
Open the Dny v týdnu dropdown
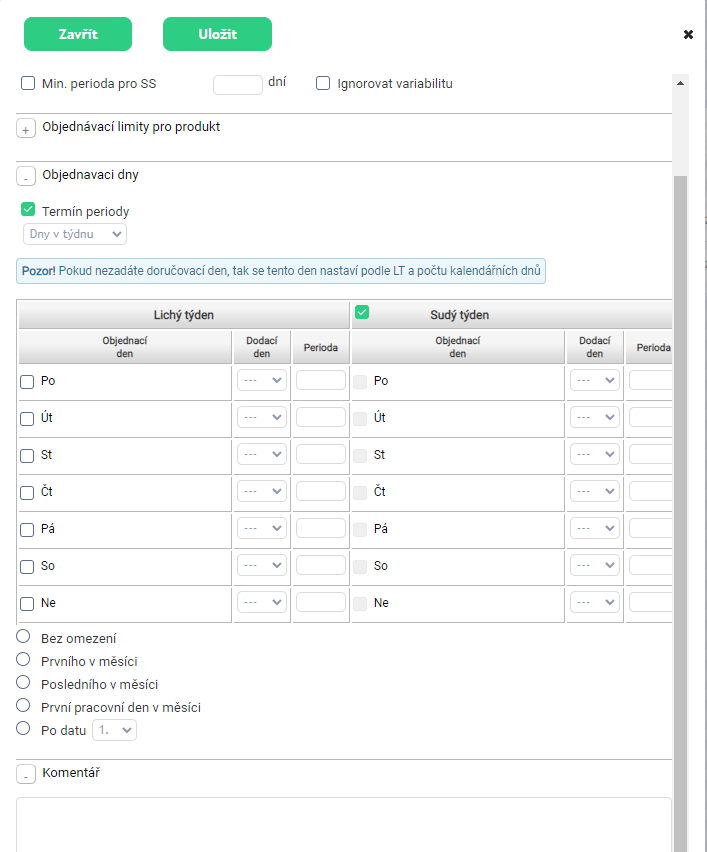pos(75,234)
